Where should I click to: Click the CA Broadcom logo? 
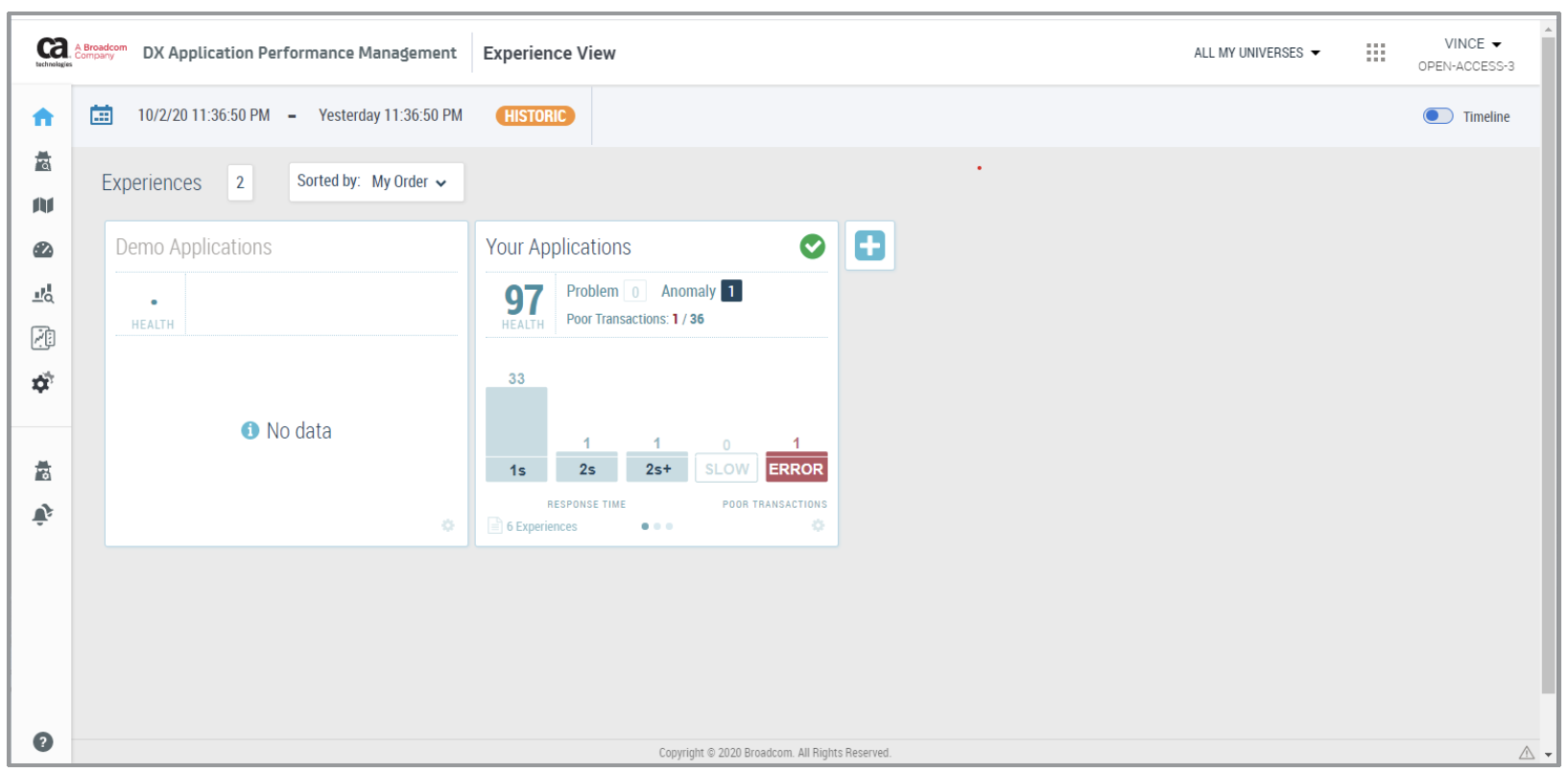click(81, 53)
